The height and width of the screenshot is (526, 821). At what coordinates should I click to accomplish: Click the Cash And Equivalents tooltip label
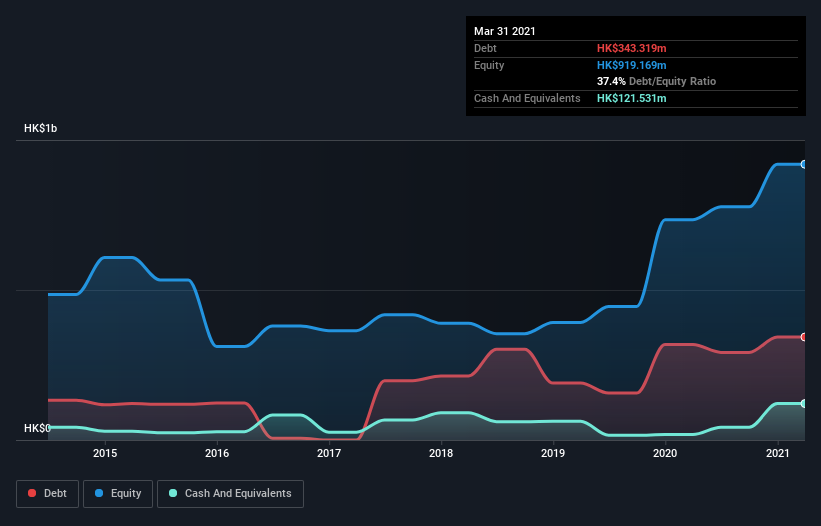[x=527, y=98]
